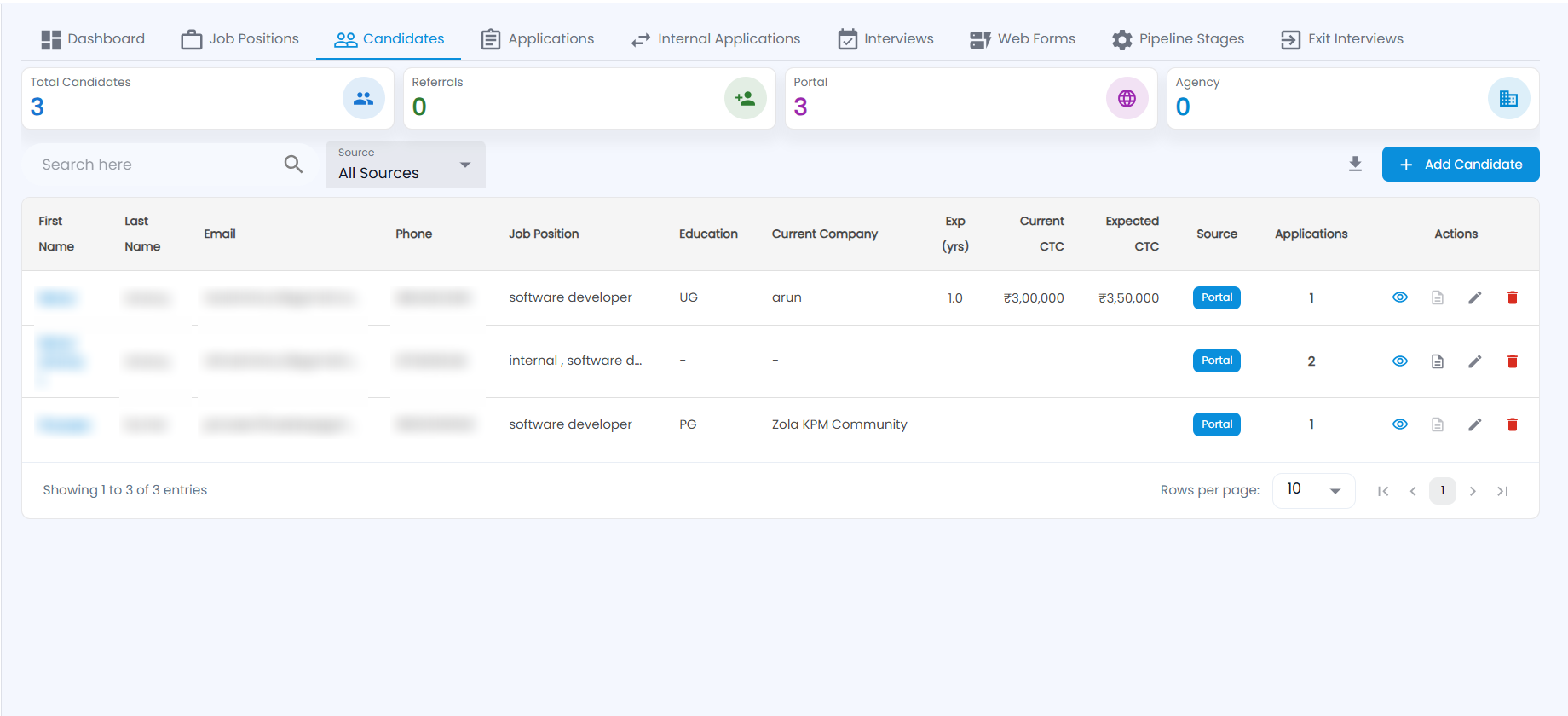Screen dimensions: 1568x716
Task: Click the search magnifier icon
Action: coord(294,165)
